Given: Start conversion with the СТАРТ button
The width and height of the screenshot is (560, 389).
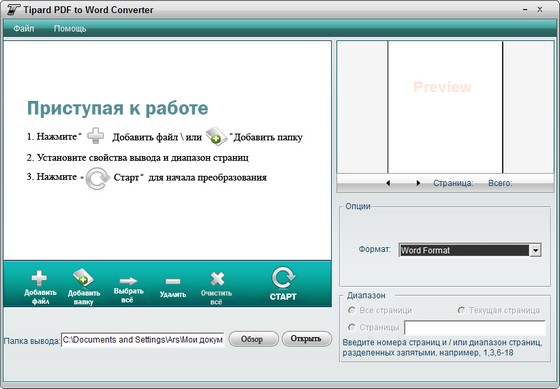Looking at the screenshot, I should 283,284.
